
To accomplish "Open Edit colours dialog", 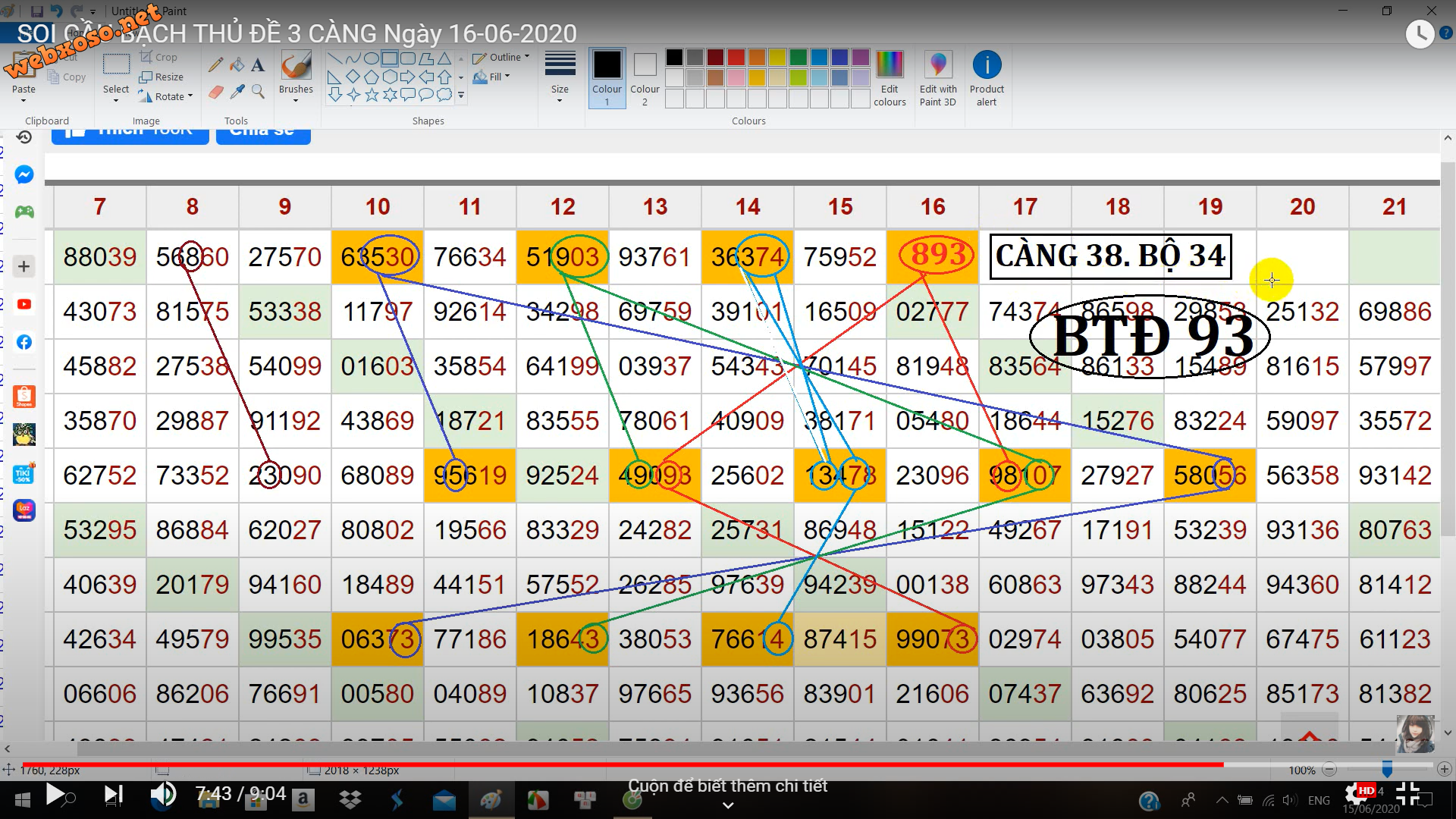I will pos(890,79).
